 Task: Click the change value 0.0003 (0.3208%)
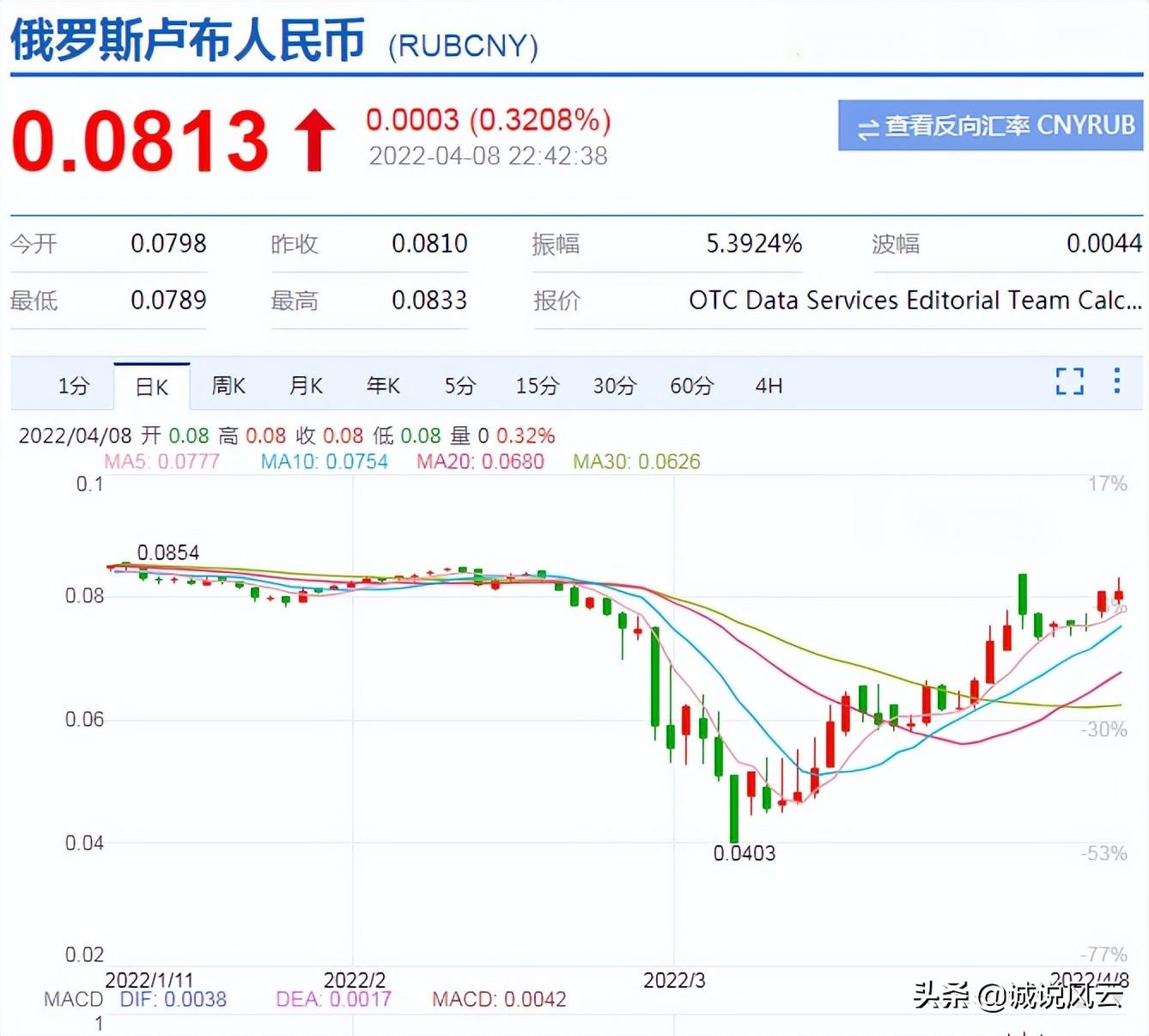(489, 120)
